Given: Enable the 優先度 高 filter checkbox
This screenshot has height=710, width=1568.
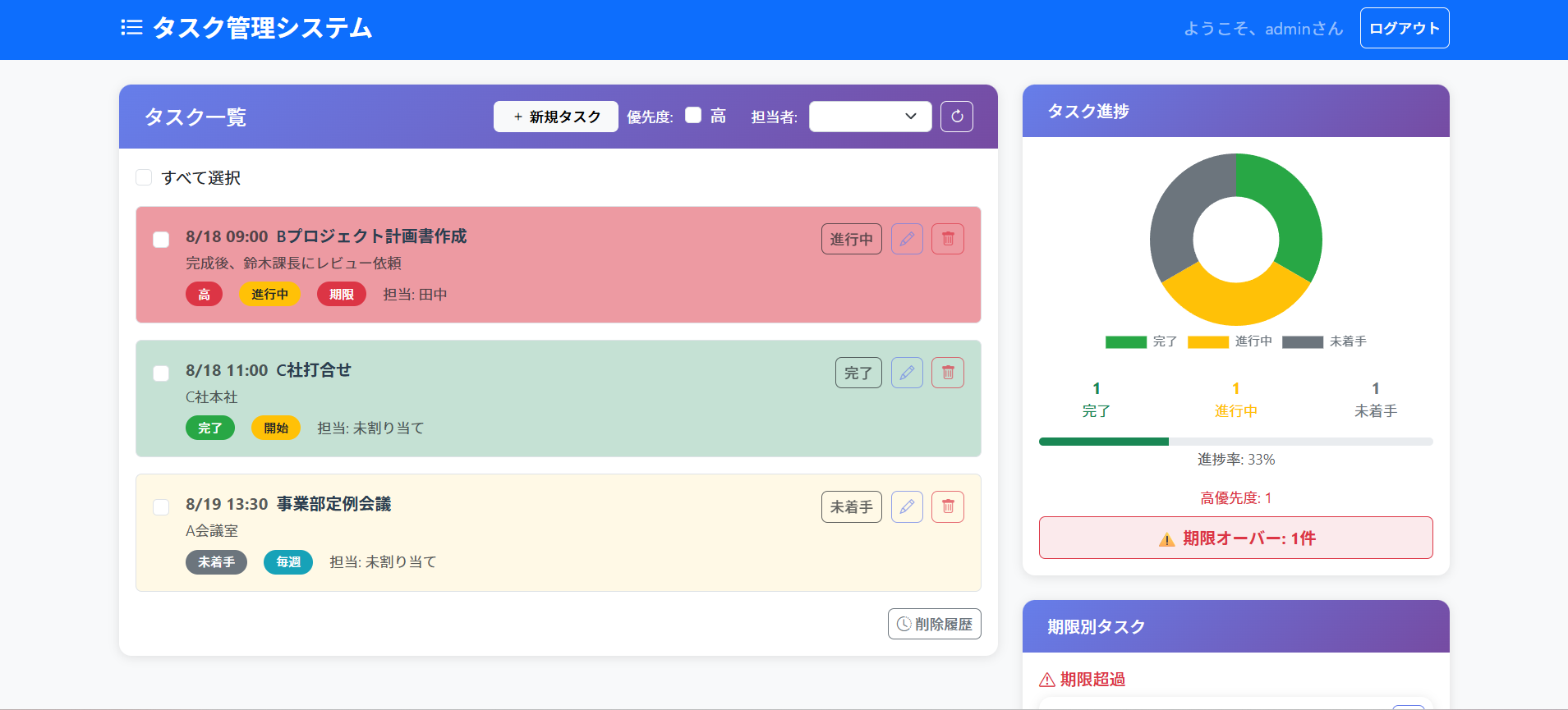Looking at the screenshot, I should [x=693, y=116].
